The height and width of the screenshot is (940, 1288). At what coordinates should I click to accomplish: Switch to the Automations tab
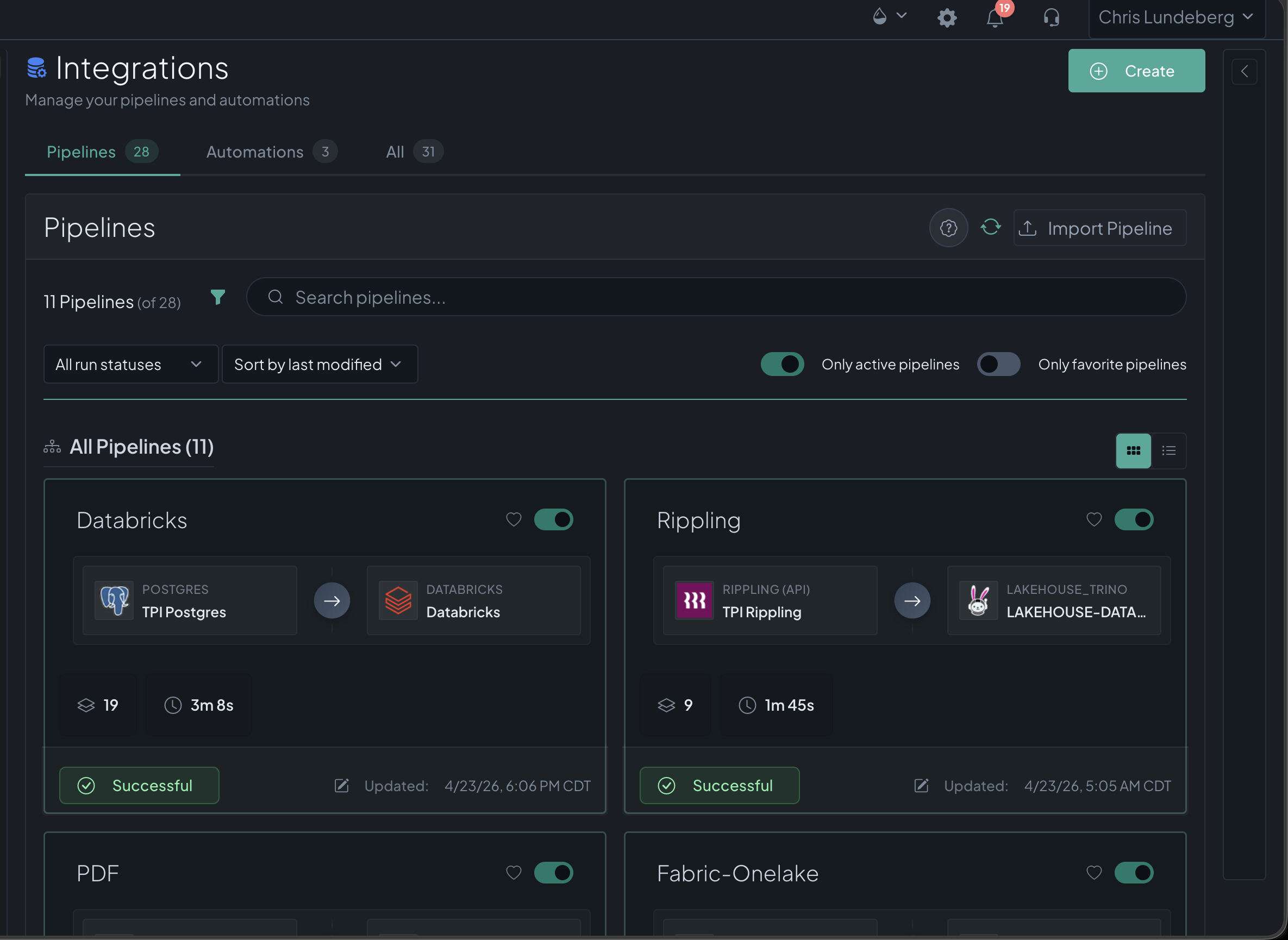coord(272,152)
